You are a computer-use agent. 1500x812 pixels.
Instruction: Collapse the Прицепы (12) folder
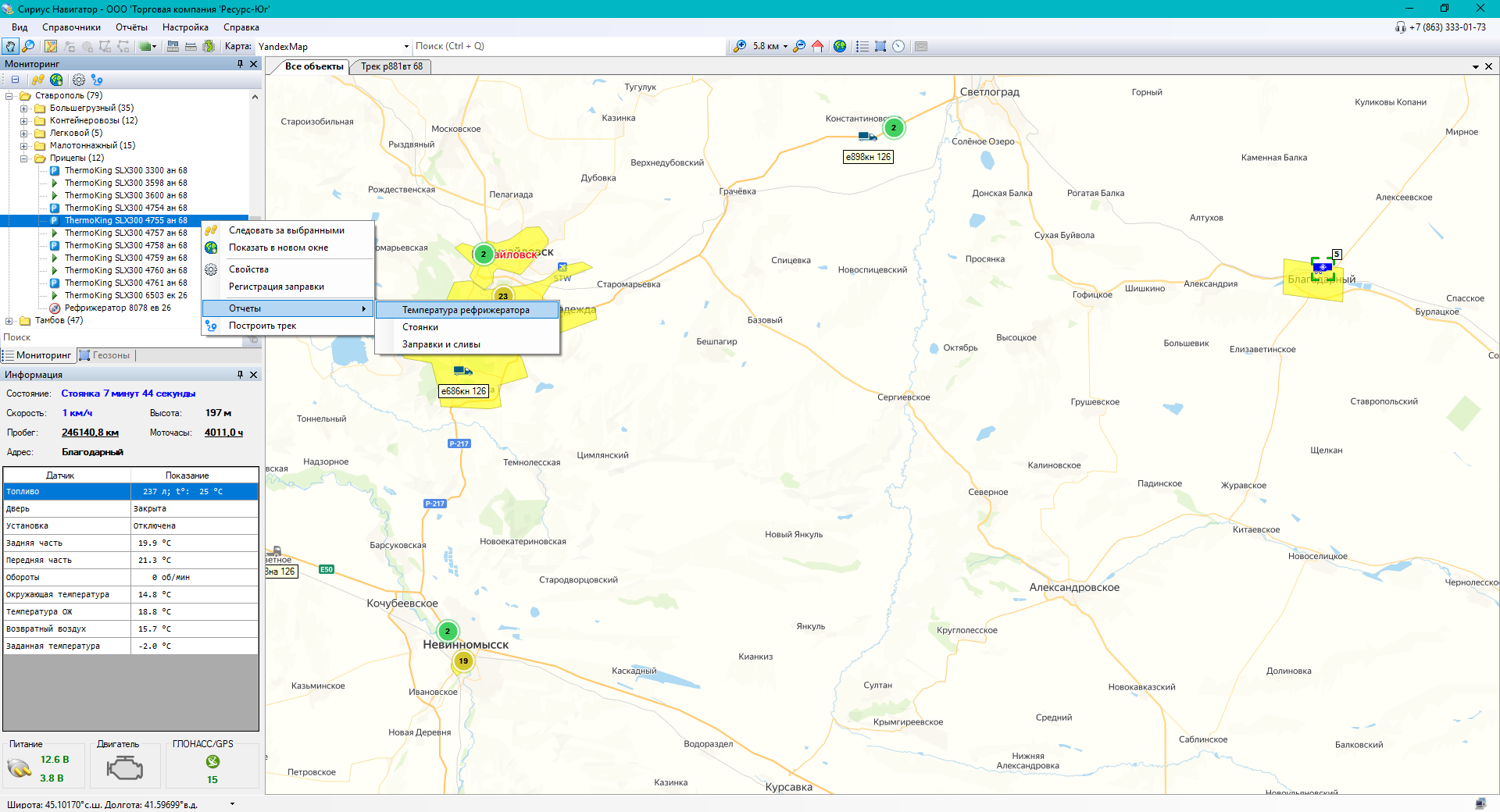pos(23,158)
